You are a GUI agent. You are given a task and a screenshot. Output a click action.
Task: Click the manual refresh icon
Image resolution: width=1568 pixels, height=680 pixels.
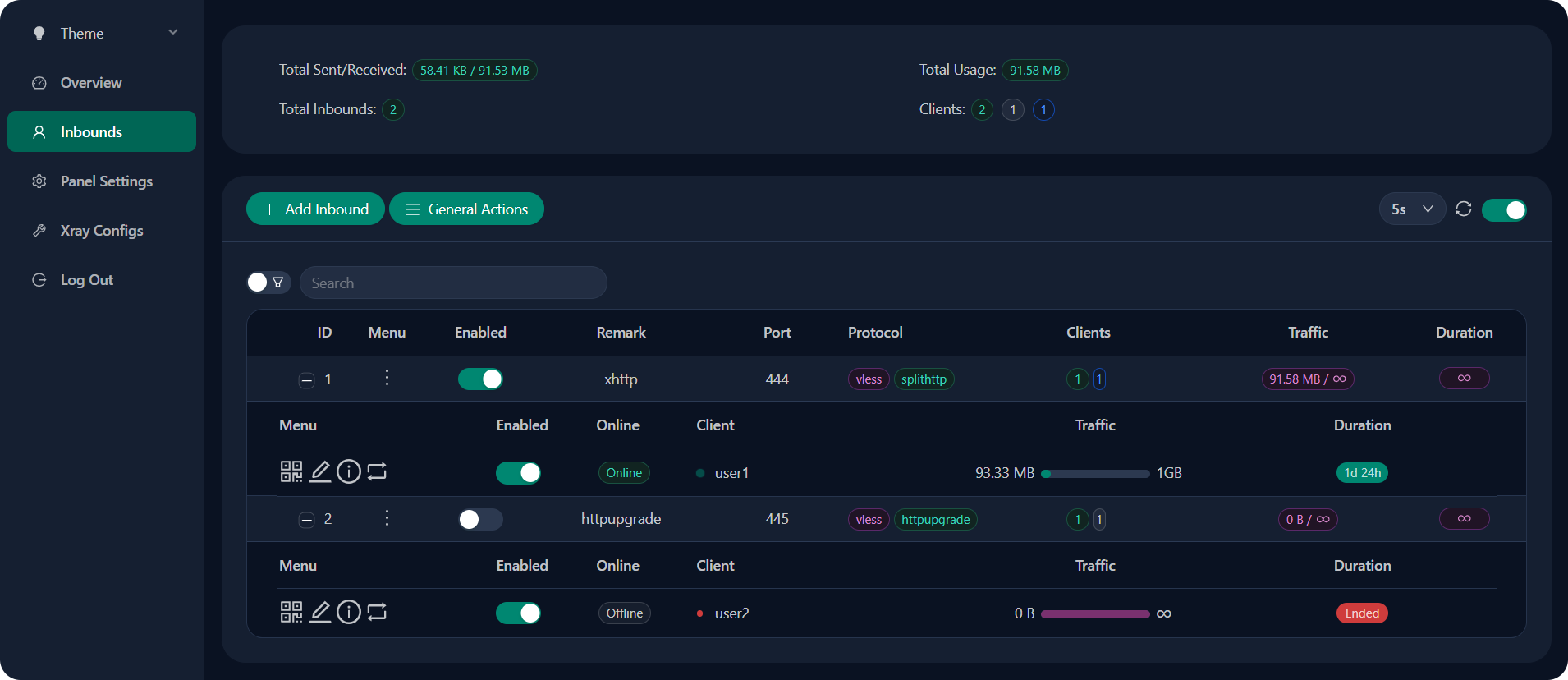click(1463, 209)
